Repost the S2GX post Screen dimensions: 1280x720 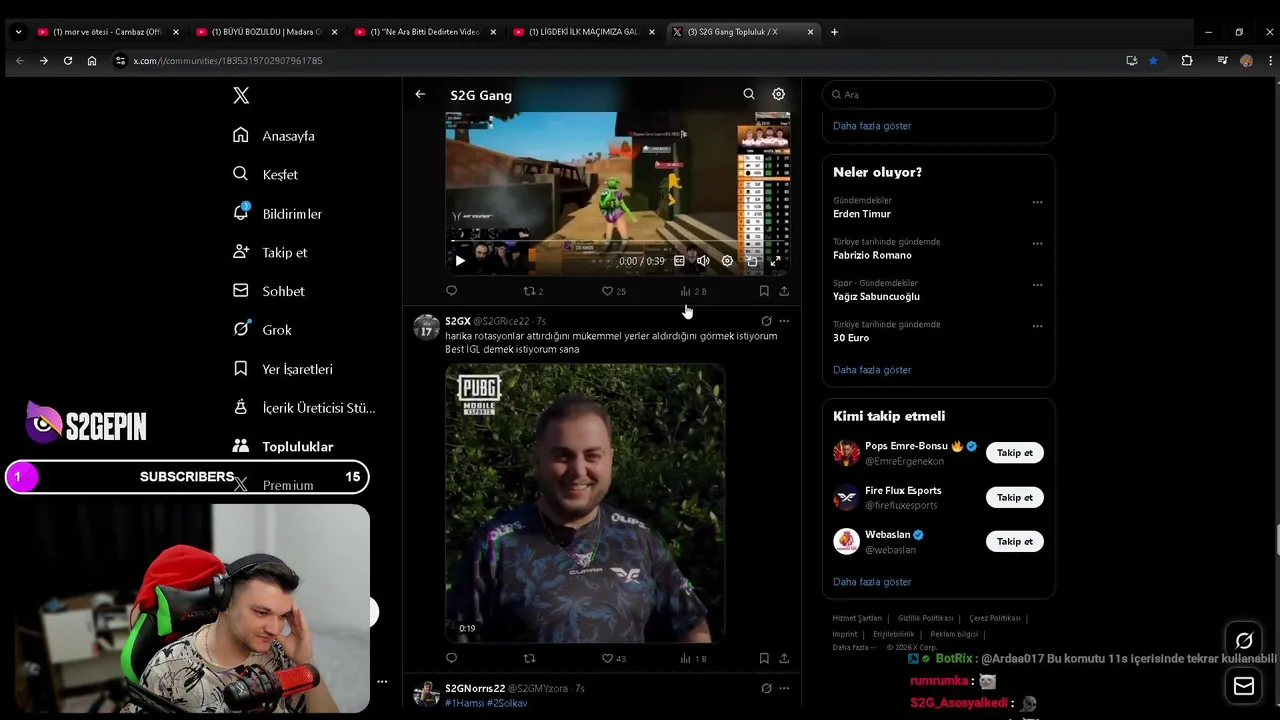[x=530, y=658]
